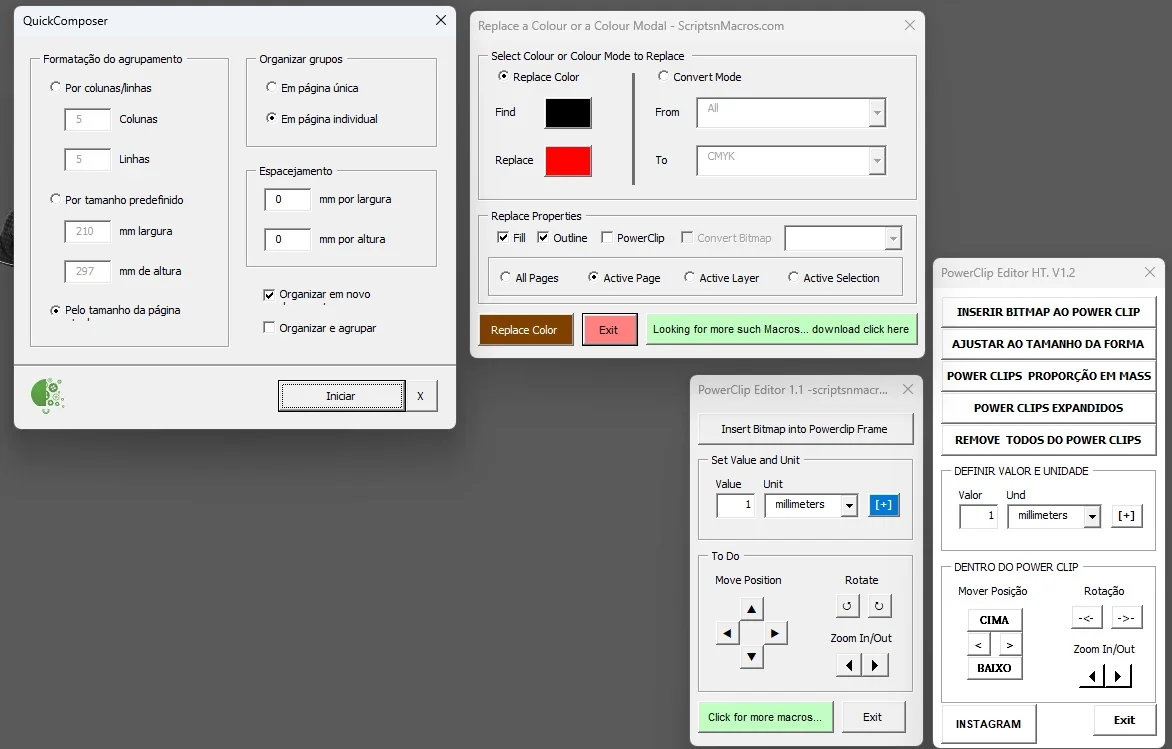Click the < move-left button in PowerClip Editor HT
This screenshot has width=1172, height=749.
pyautogui.click(x=978, y=645)
